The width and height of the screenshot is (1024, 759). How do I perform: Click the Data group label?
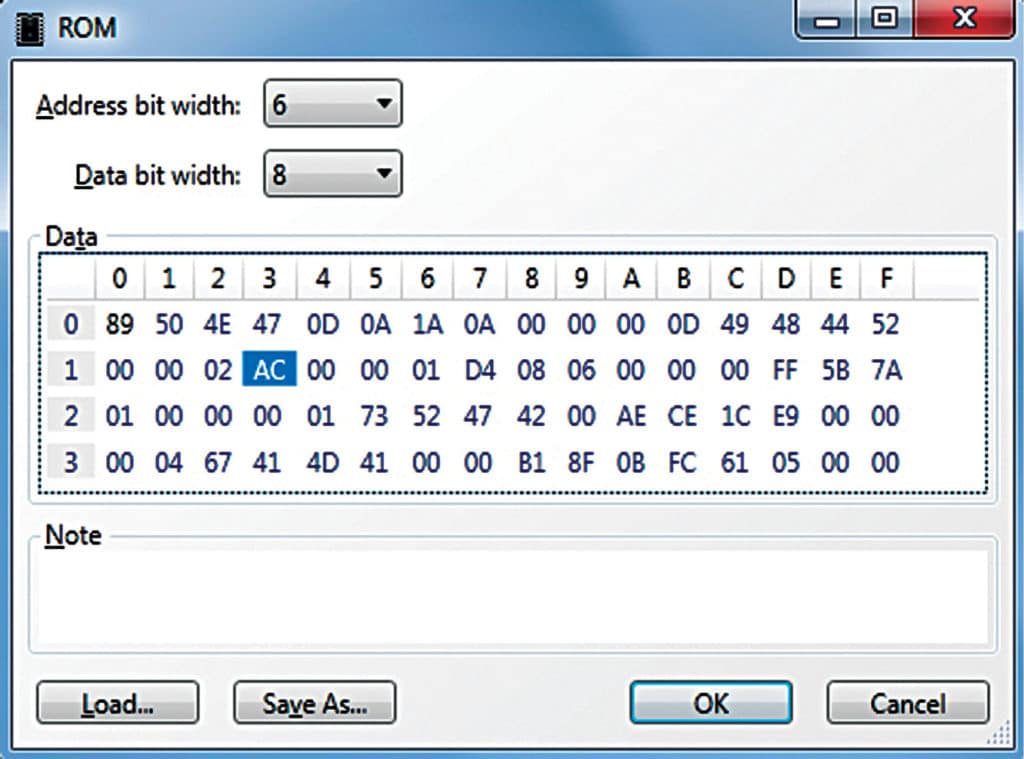pos(70,238)
